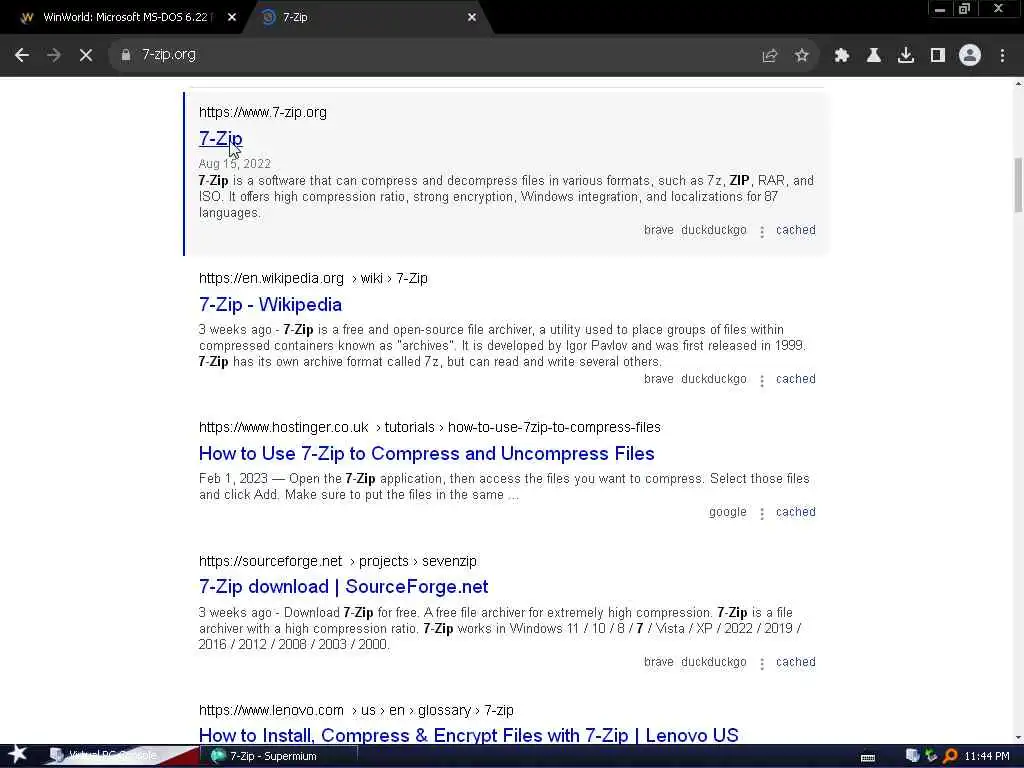Image resolution: width=1024 pixels, height=768 pixels.
Task: Click the https://en.wikipedia.org URL text
Action: pos(271,278)
